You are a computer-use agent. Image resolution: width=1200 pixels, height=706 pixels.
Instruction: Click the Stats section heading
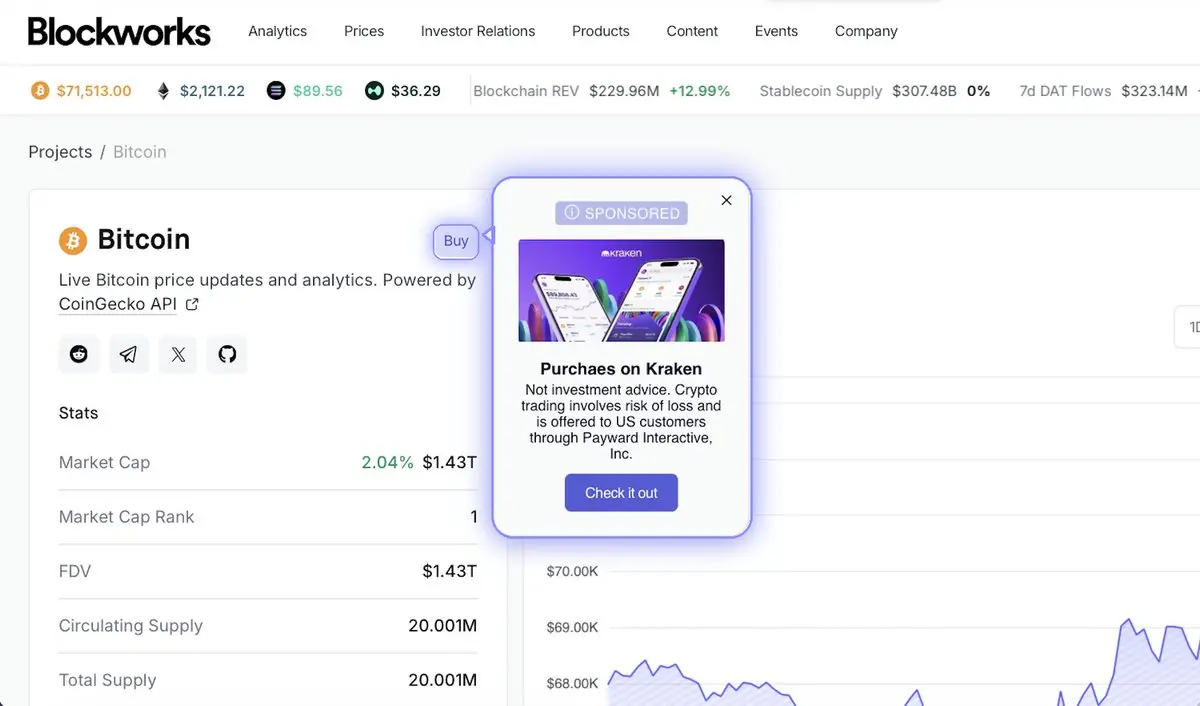pos(79,413)
